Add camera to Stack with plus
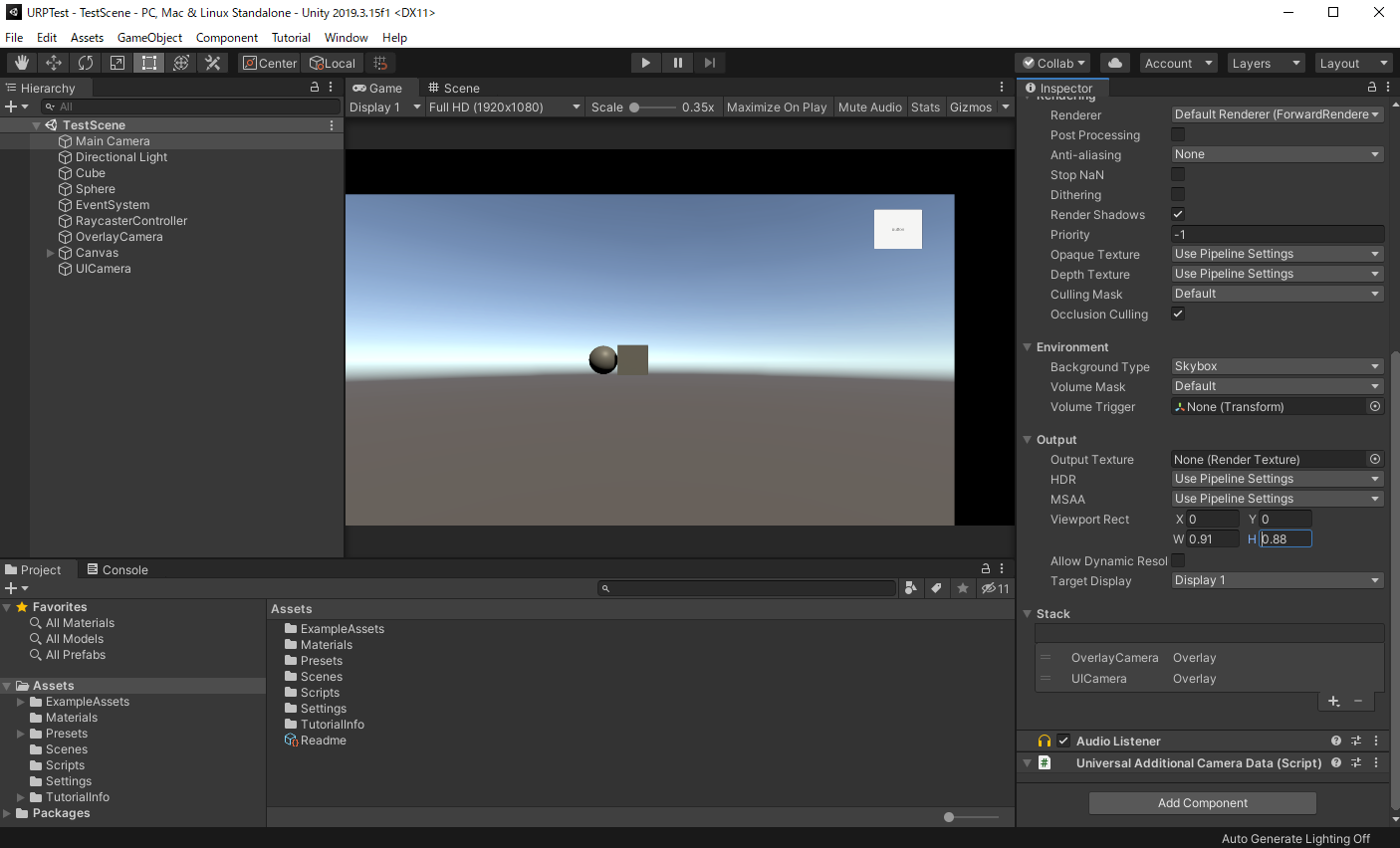Image resolution: width=1400 pixels, height=848 pixels. tap(1333, 701)
